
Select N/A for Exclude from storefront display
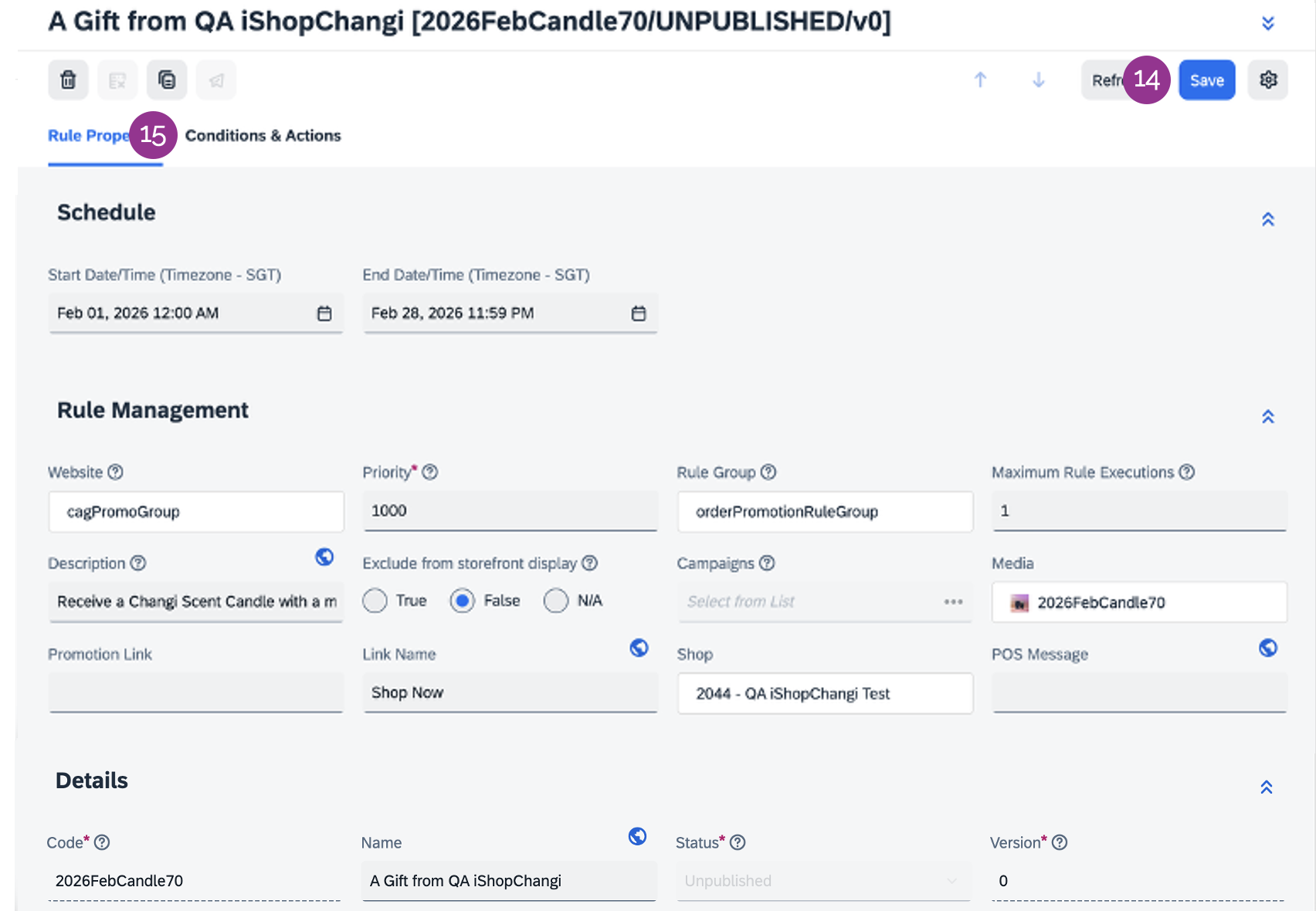coord(556,601)
